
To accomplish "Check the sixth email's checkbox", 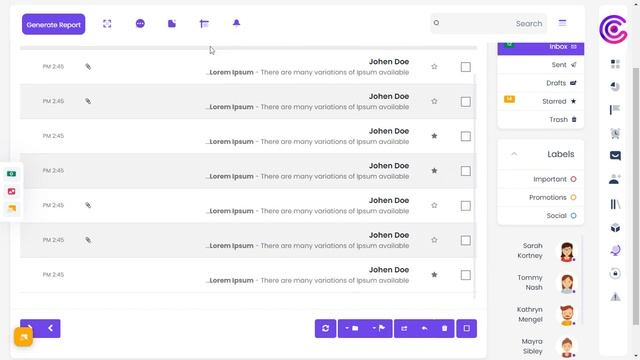I will pyautogui.click(x=465, y=240).
